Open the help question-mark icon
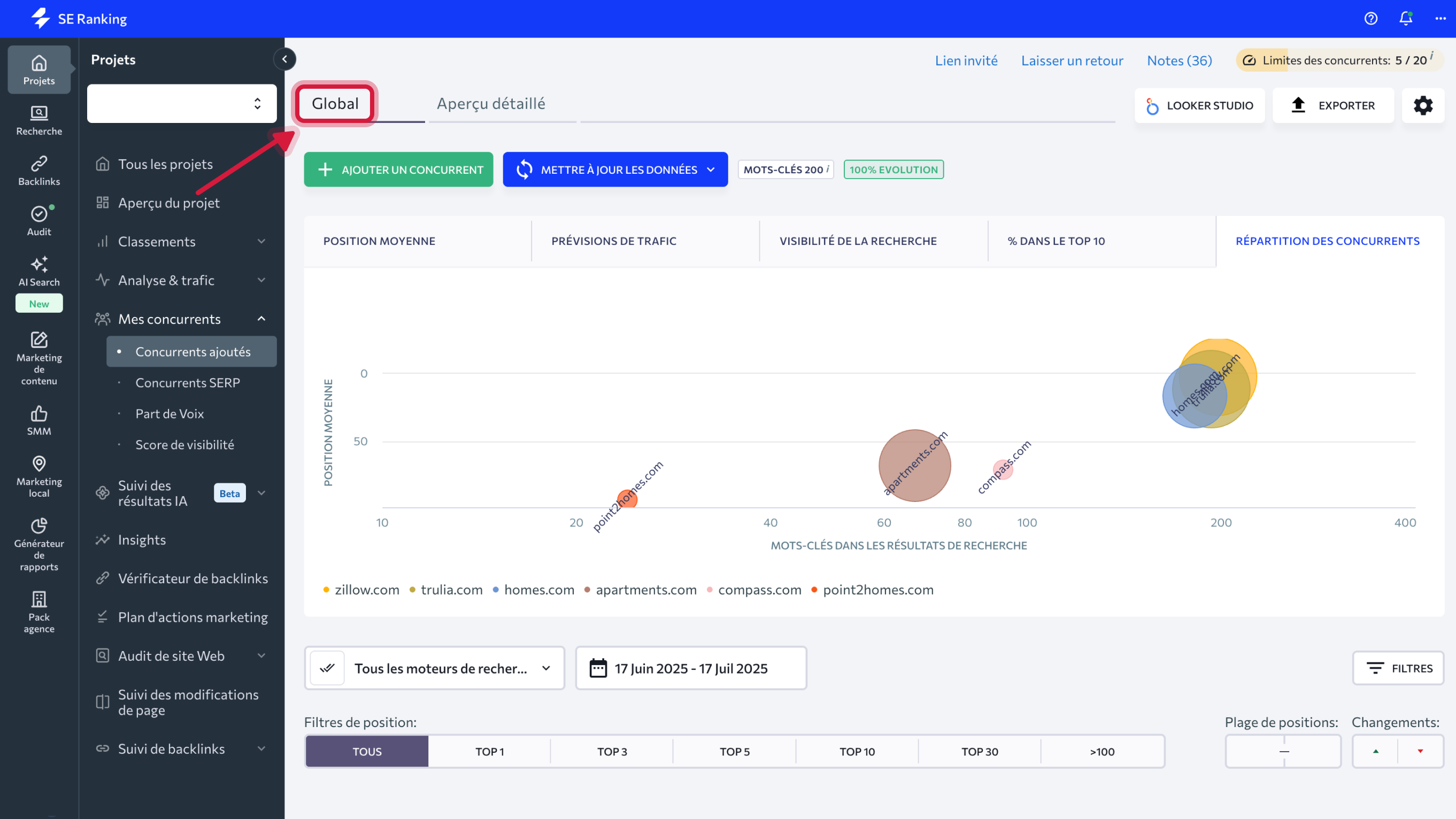 (1370, 19)
